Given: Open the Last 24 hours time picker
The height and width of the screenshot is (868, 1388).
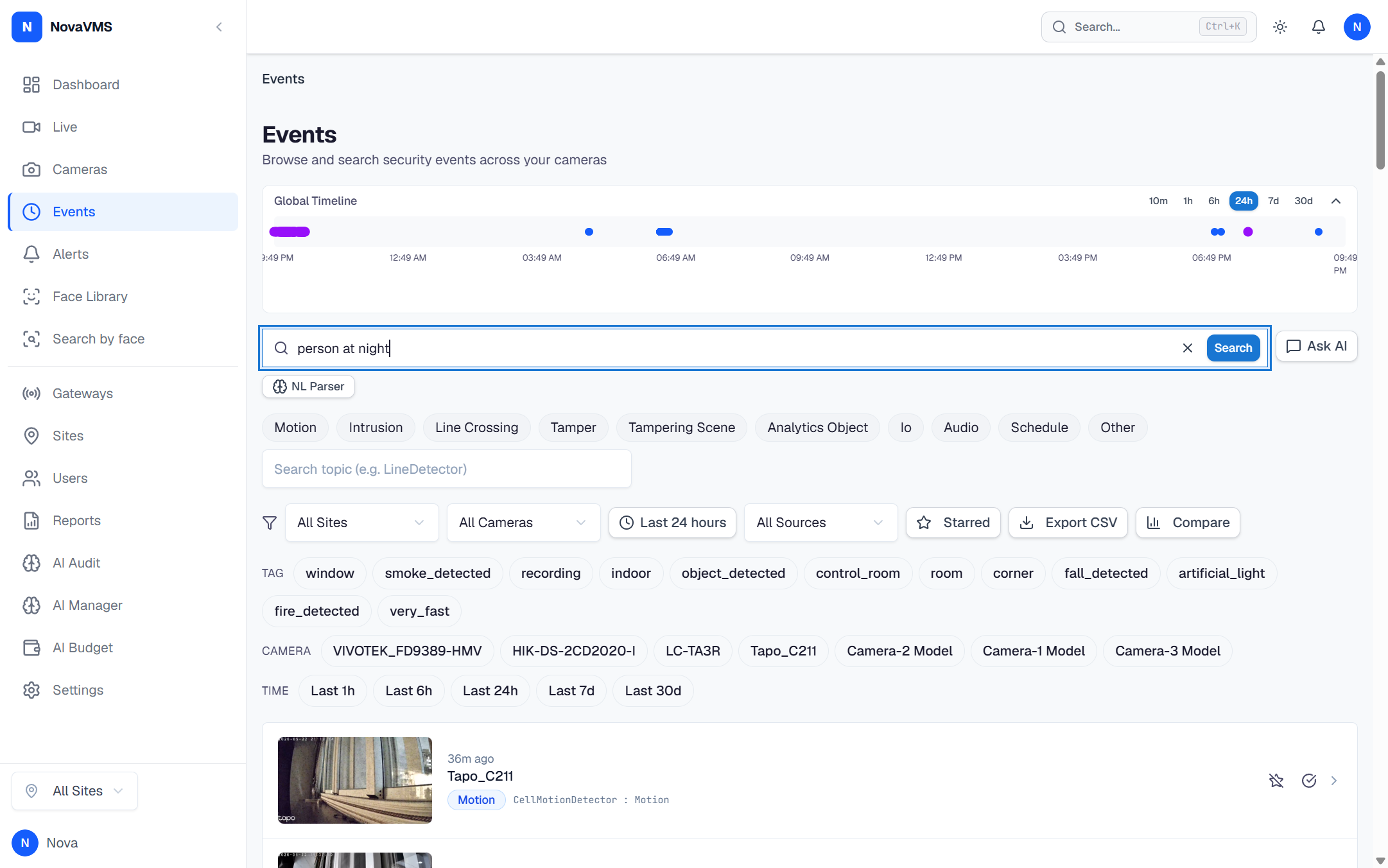Looking at the screenshot, I should point(673,523).
